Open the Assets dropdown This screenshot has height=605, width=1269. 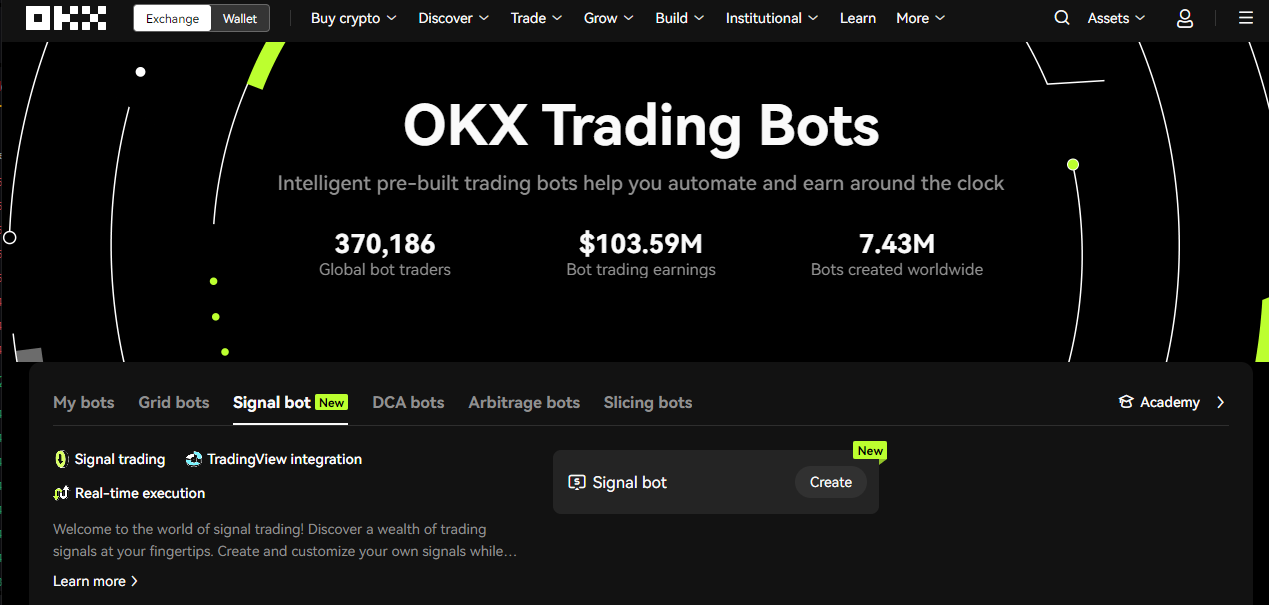coord(1116,18)
